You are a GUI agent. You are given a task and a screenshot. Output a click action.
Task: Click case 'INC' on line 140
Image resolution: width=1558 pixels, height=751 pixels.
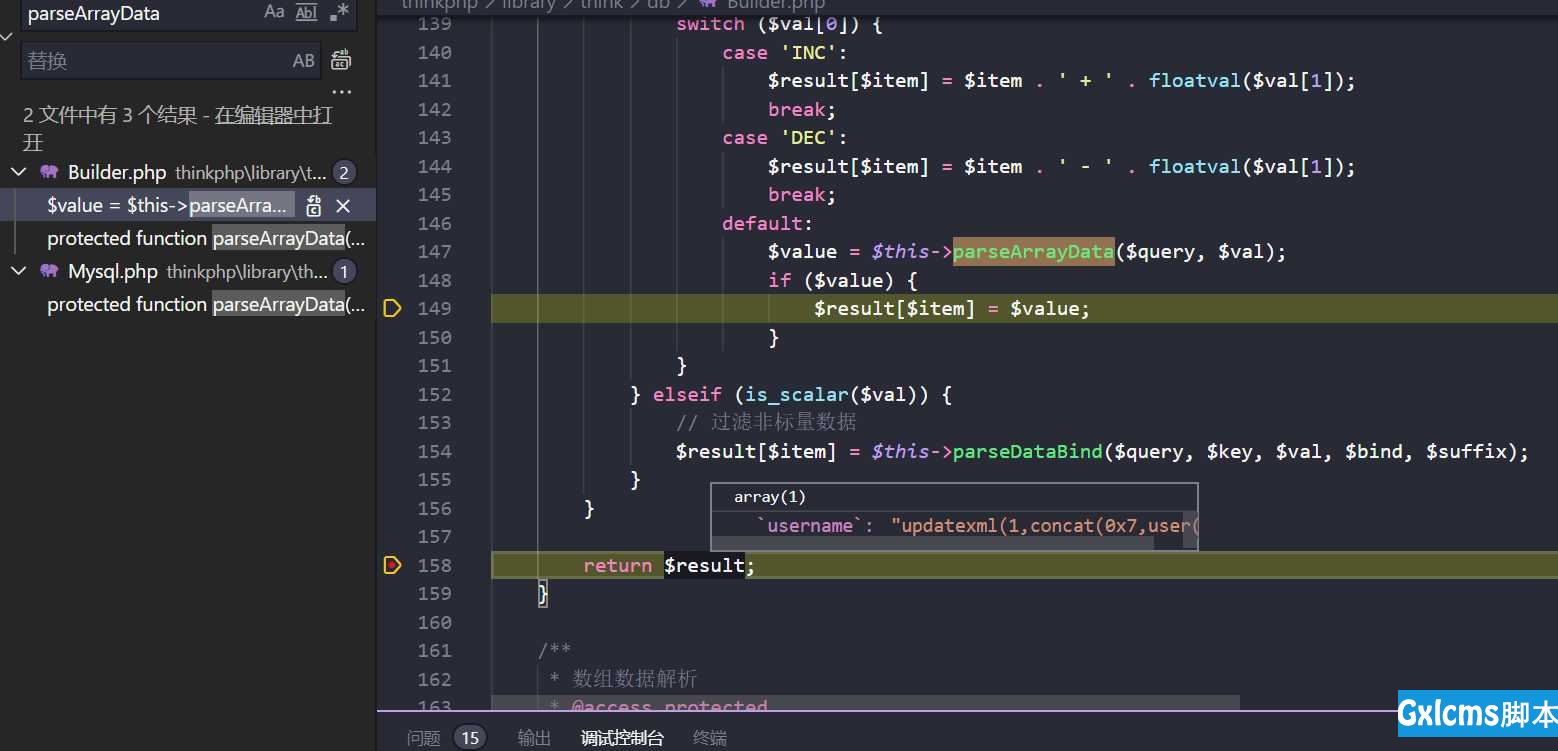click(785, 53)
